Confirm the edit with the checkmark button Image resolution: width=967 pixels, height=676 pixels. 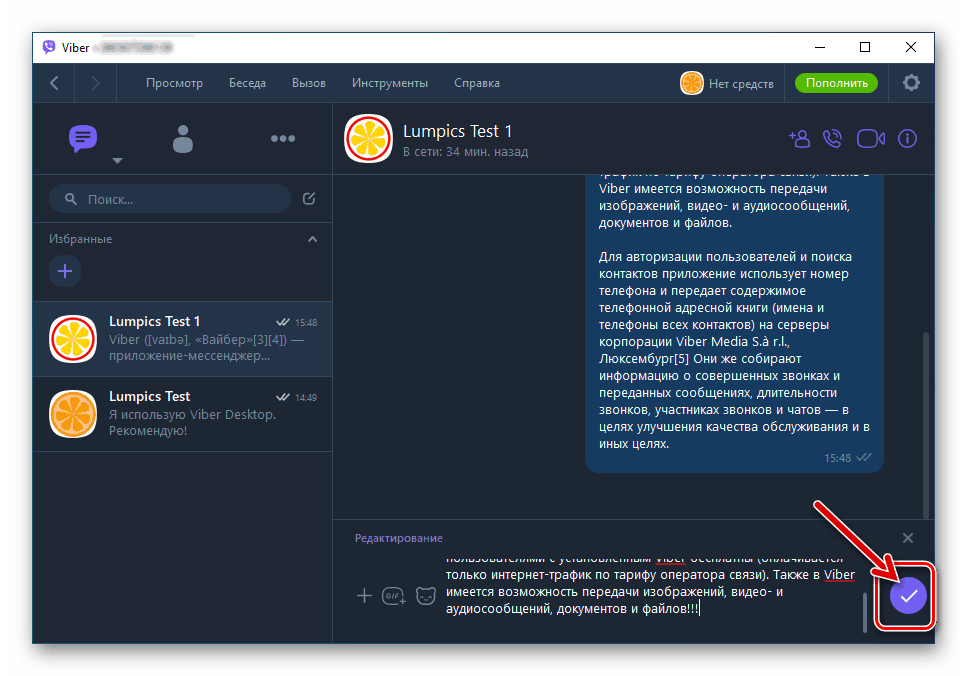[908, 596]
